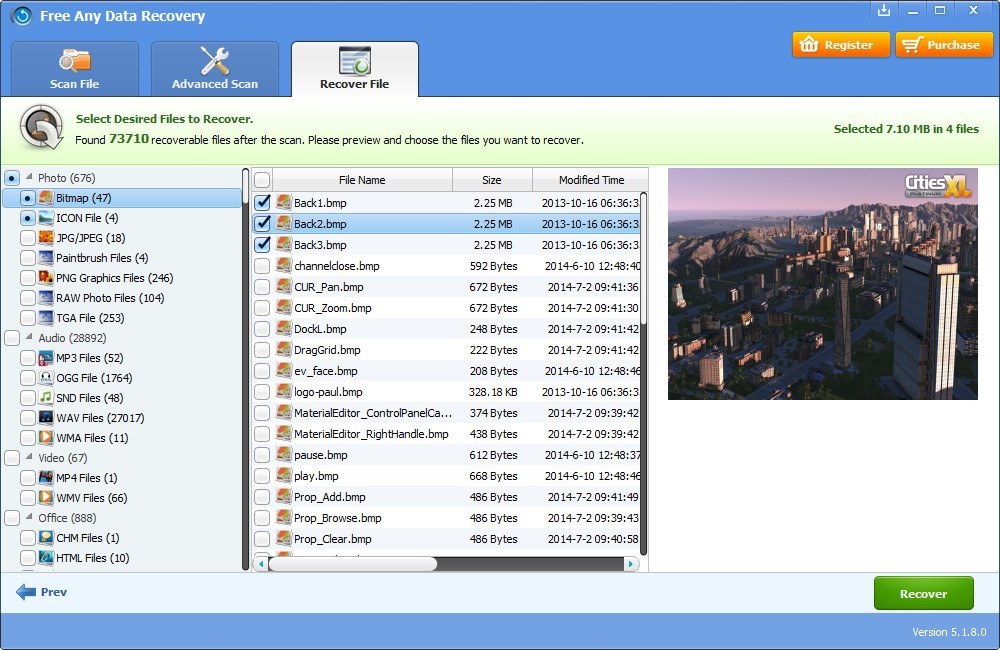Toggle the select-all checkbox in file list header
This screenshot has width=1000, height=650.
(261, 179)
